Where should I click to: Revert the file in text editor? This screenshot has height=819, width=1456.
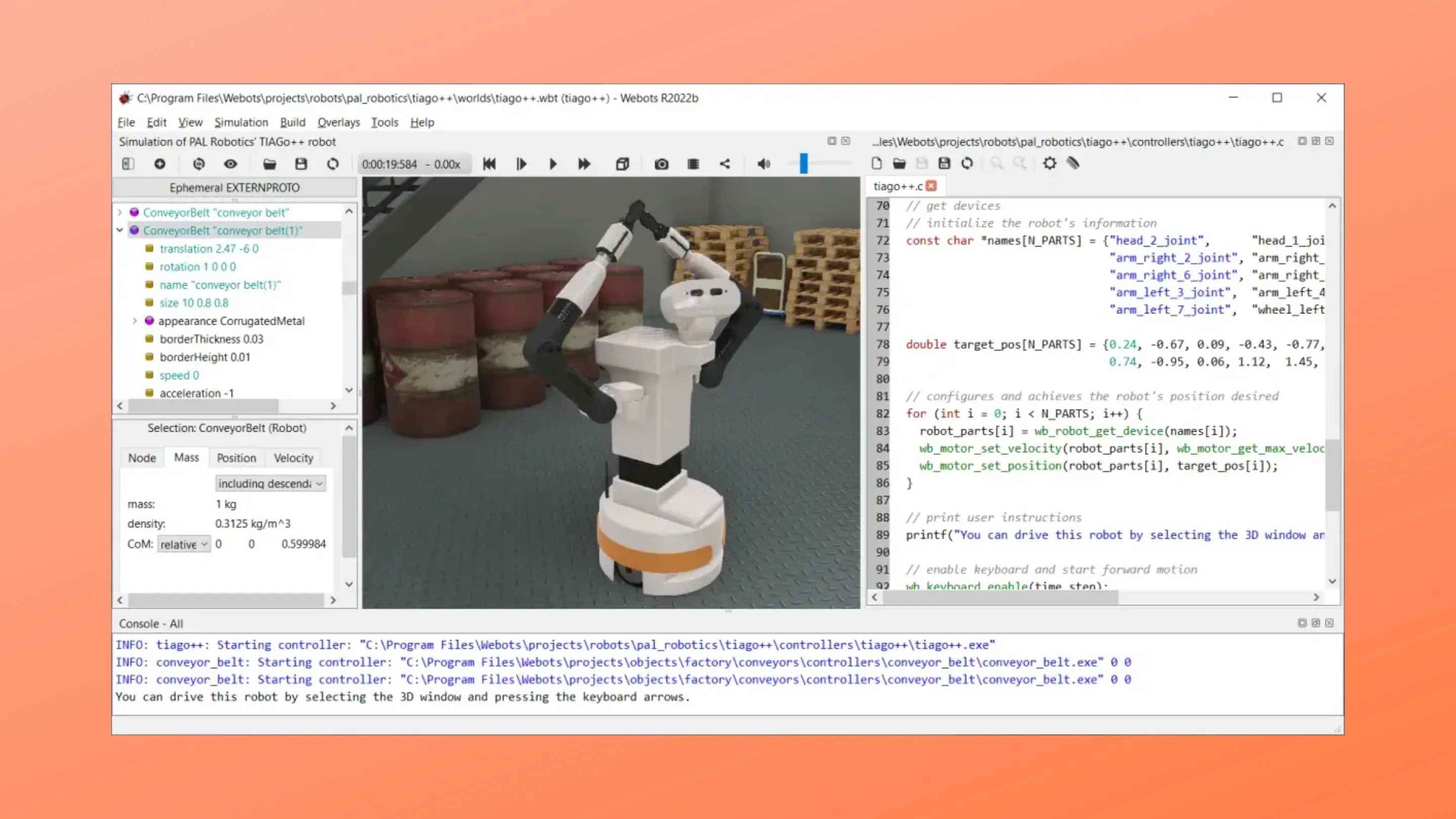pos(967,163)
